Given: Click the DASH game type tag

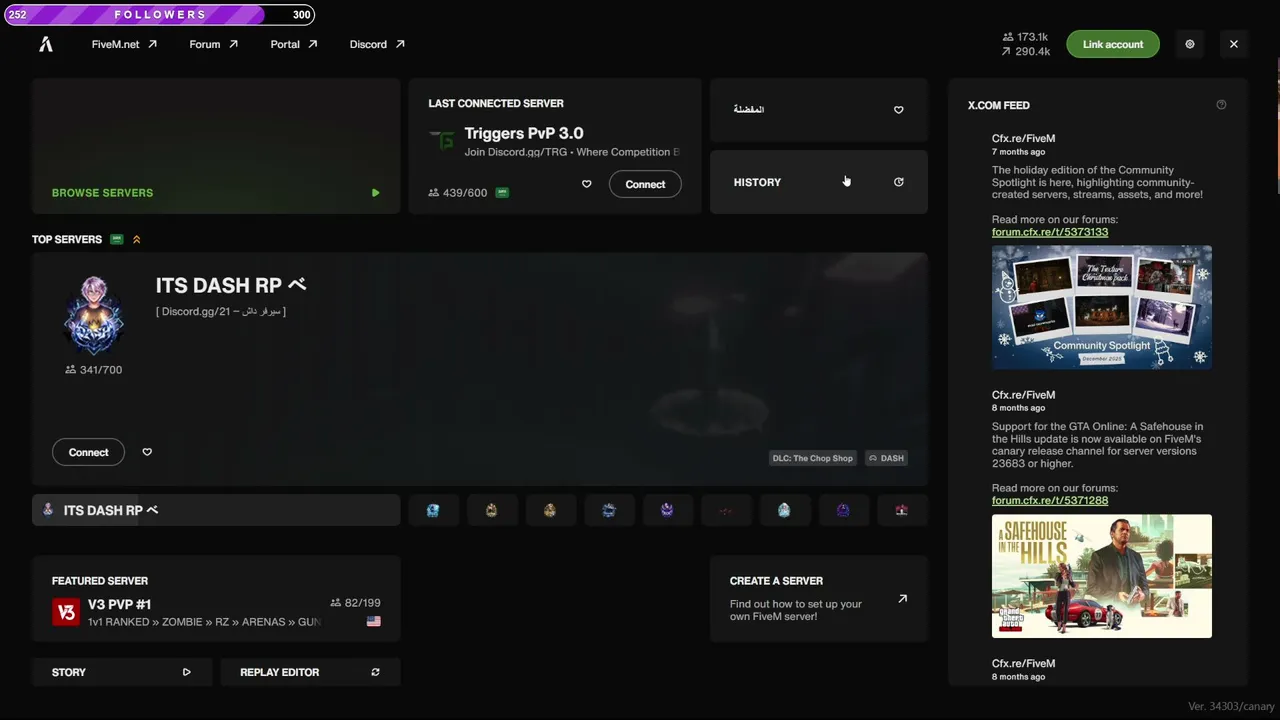Looking at the screenshot, I should (x=886, y=458).
